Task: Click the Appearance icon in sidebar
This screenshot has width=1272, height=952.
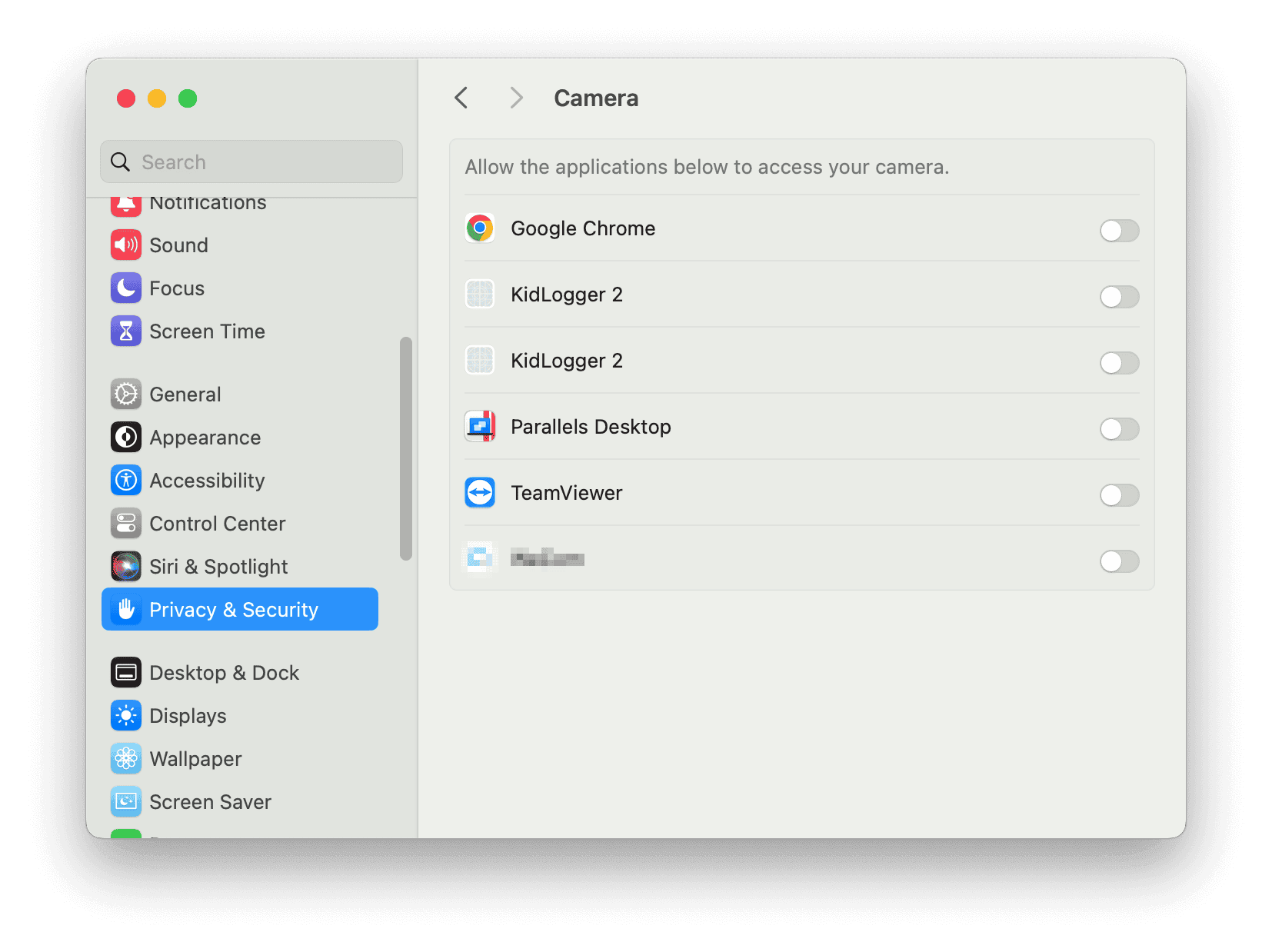Action: [x=126, y=438]
